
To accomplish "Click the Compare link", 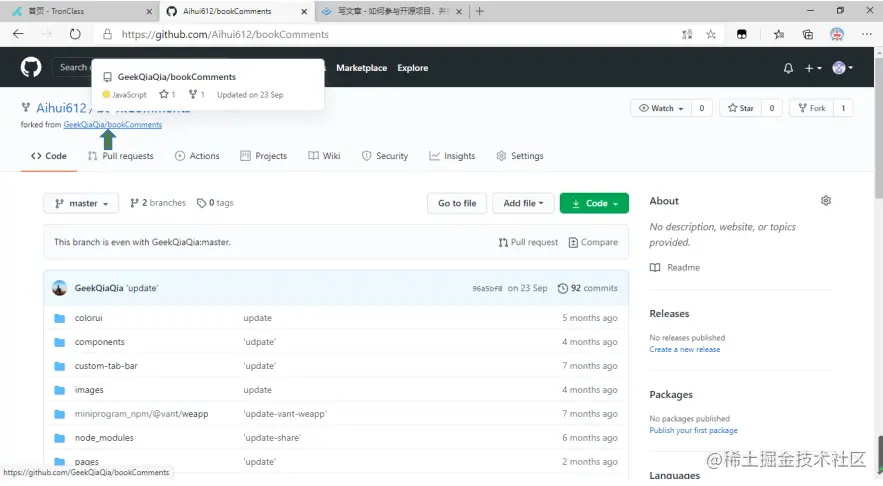I will pyautogui.click(x=593, y=242).
